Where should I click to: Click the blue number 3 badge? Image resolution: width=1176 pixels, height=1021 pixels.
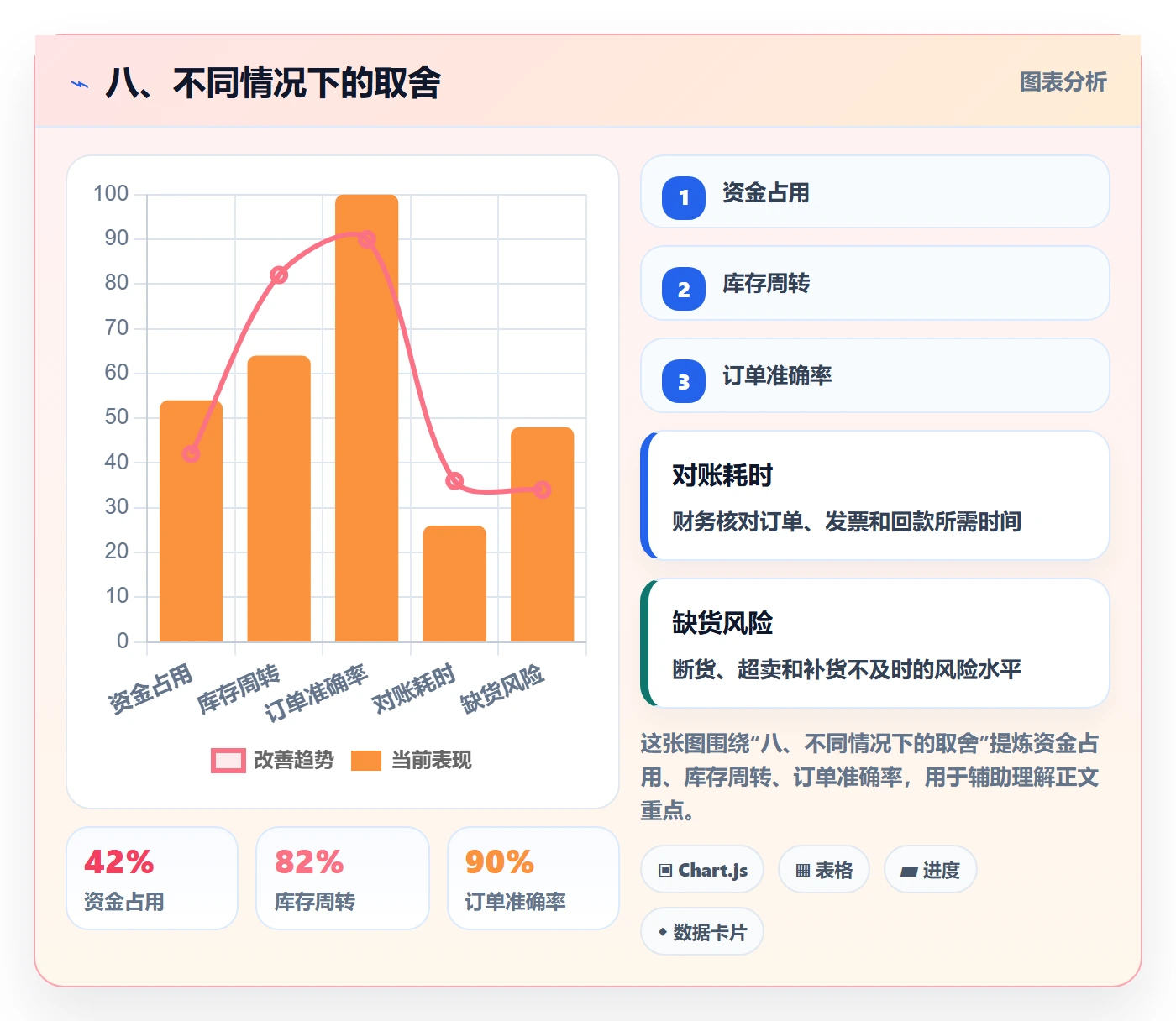(x=684, y=381)
